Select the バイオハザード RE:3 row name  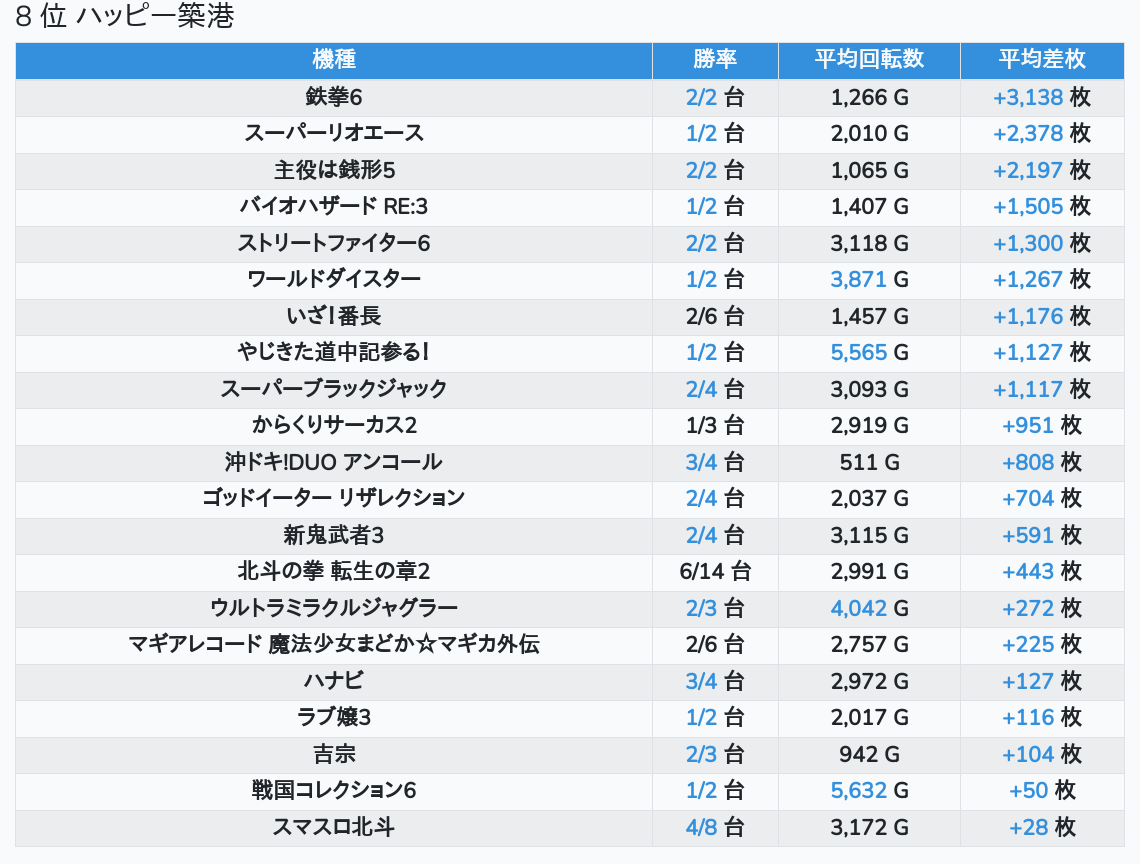click(334, 207)
